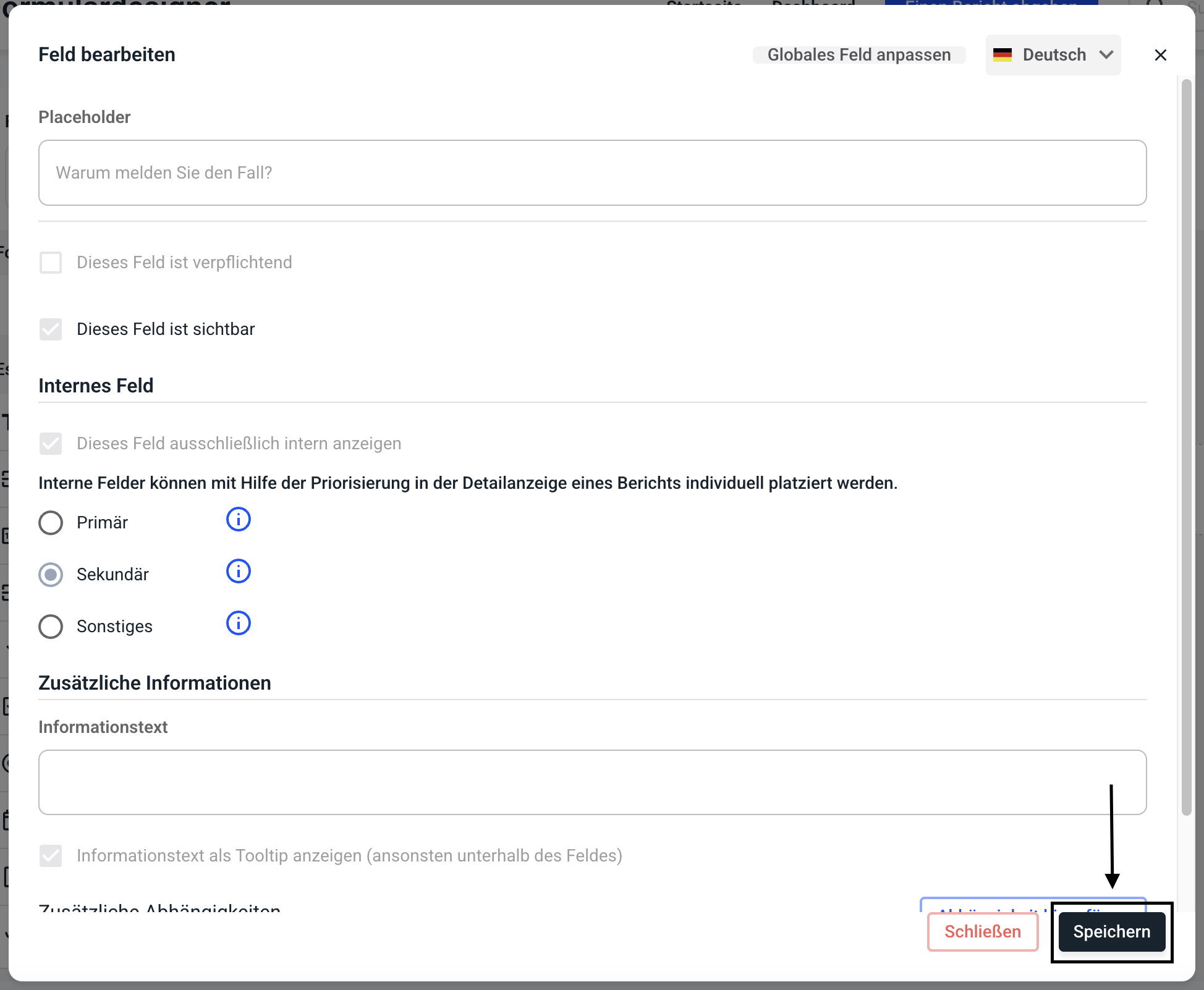
Task: Close the Feld bearbeiten dialog with X
Action: pyautogui.click(x=1160, y=55)
